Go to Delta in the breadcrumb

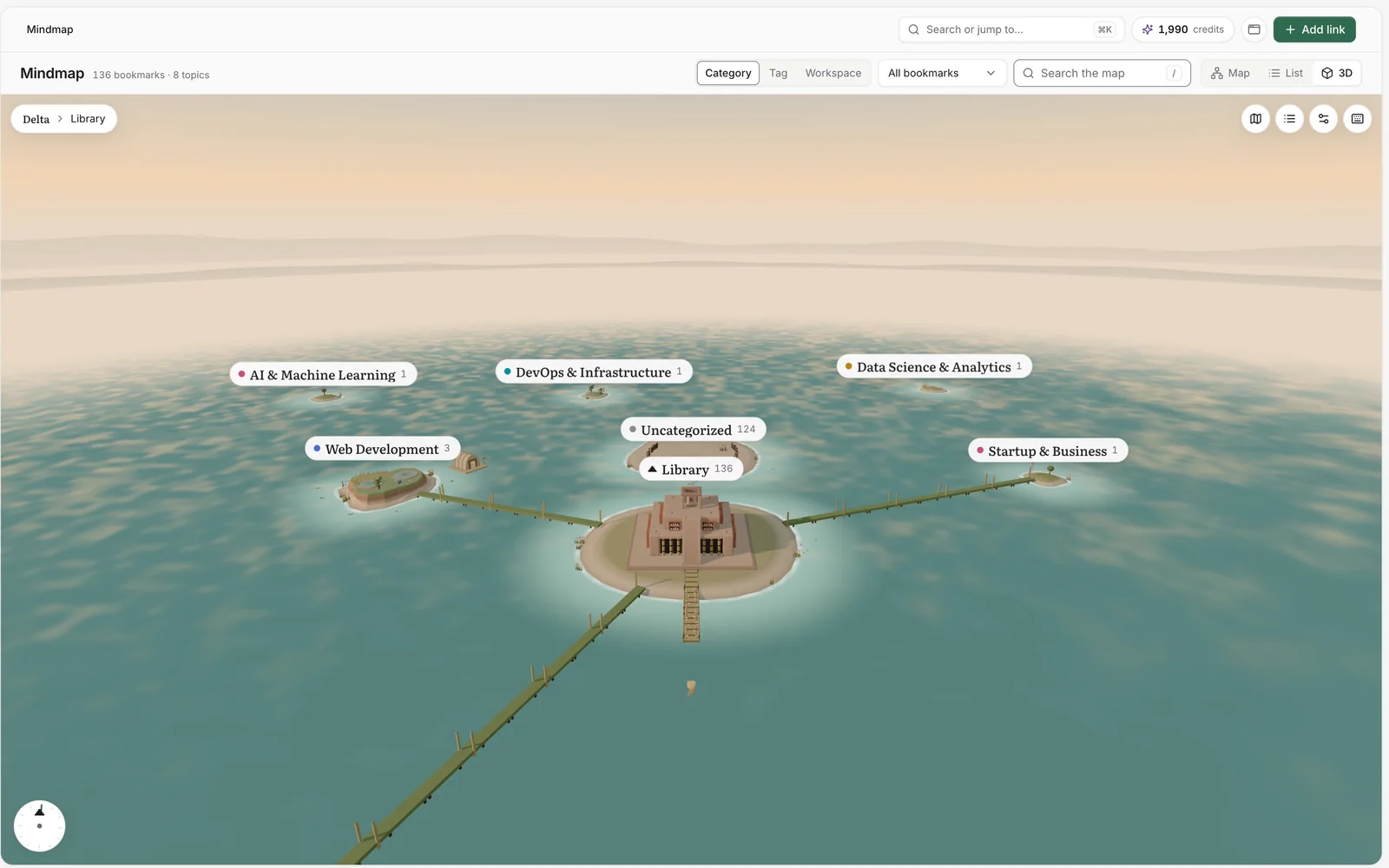pos(36,119)
